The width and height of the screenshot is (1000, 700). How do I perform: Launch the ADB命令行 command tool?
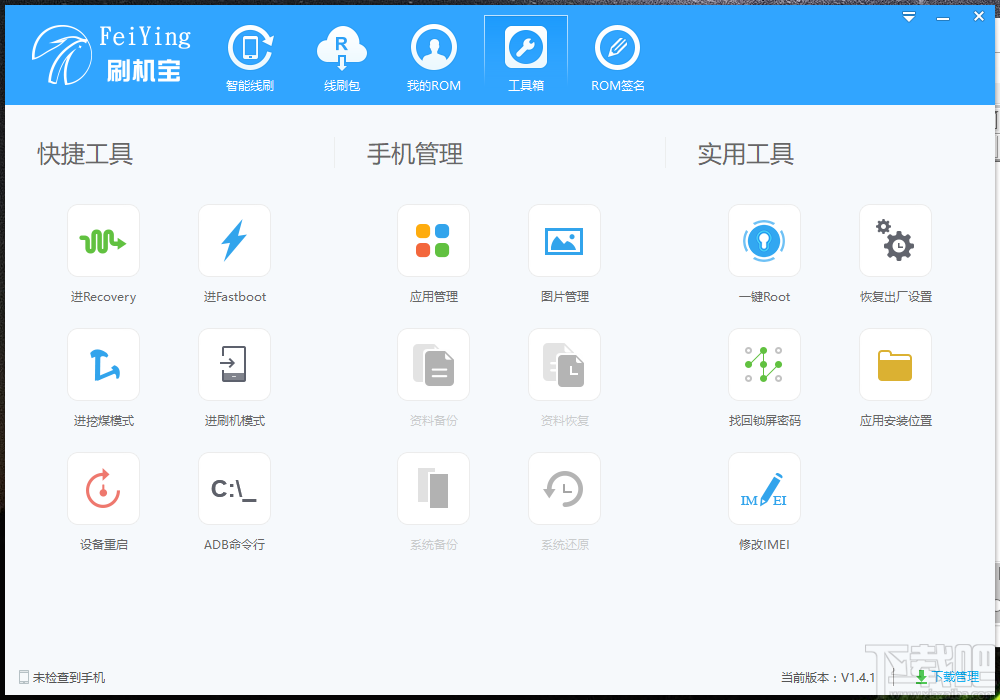(234, 488)
